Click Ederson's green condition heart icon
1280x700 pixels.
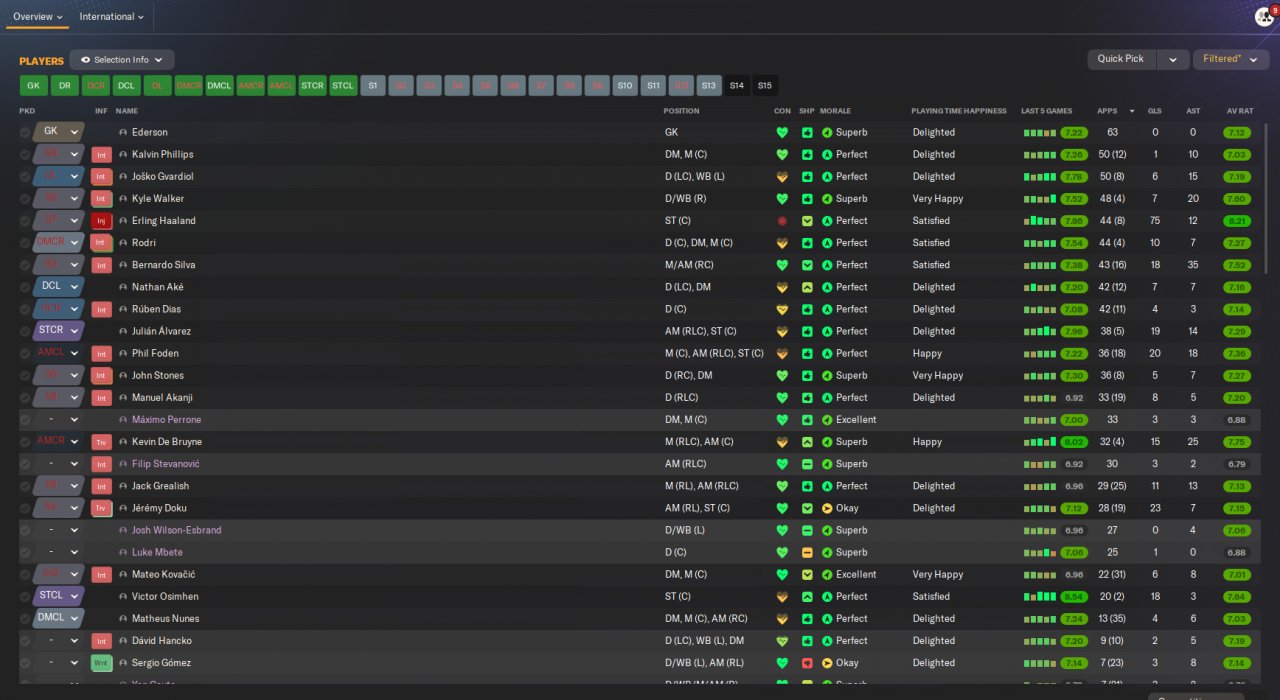click(x=782, y=132)
